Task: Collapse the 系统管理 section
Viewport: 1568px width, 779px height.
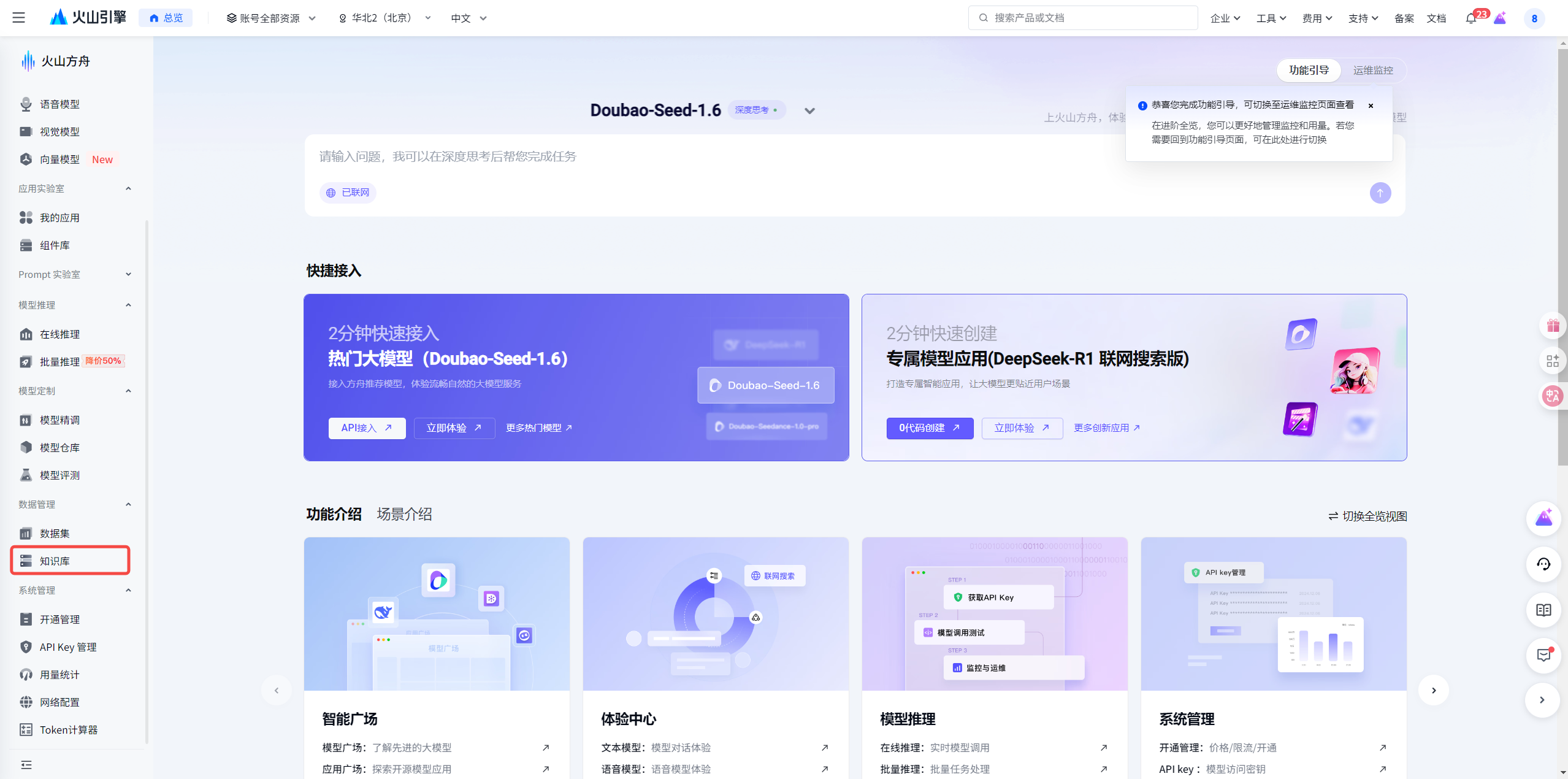Action: click(128, 590)
